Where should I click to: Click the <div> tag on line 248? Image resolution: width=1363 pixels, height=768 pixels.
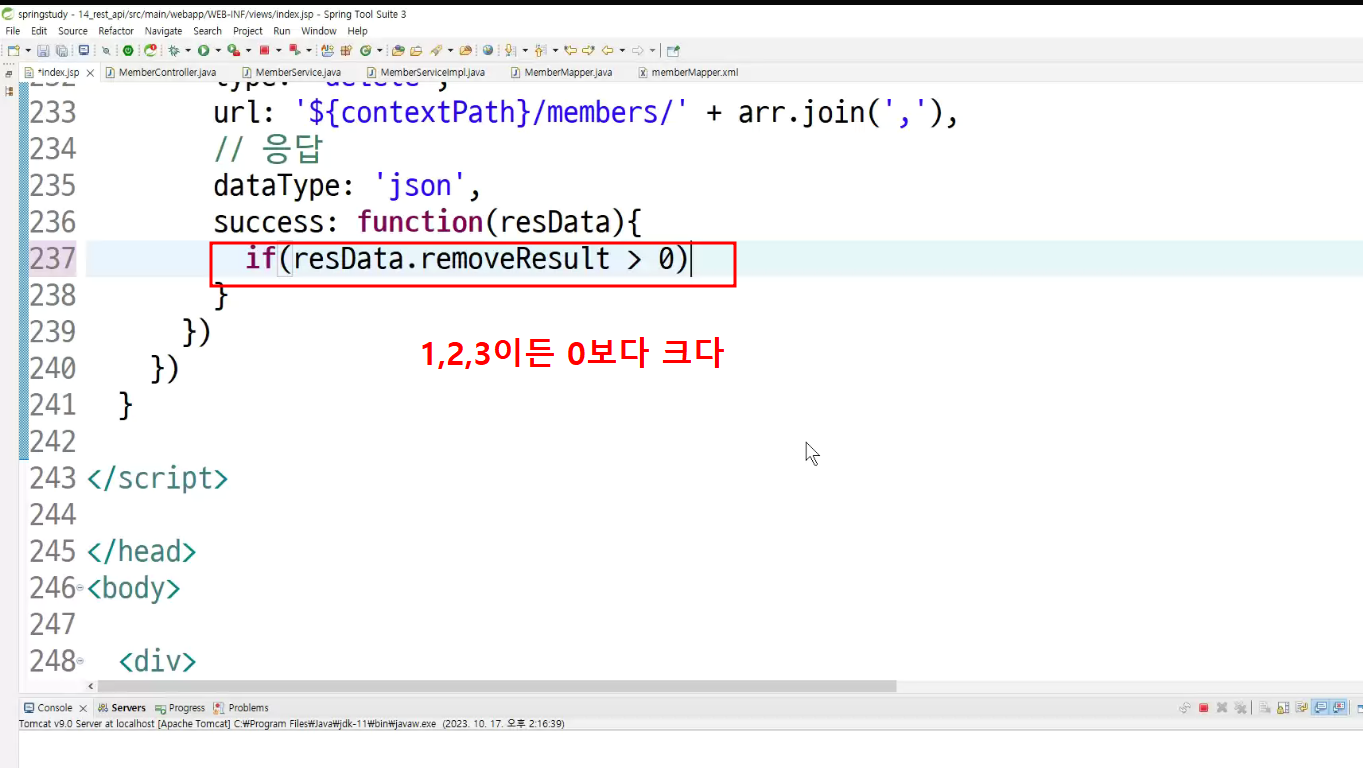[157, 661]
